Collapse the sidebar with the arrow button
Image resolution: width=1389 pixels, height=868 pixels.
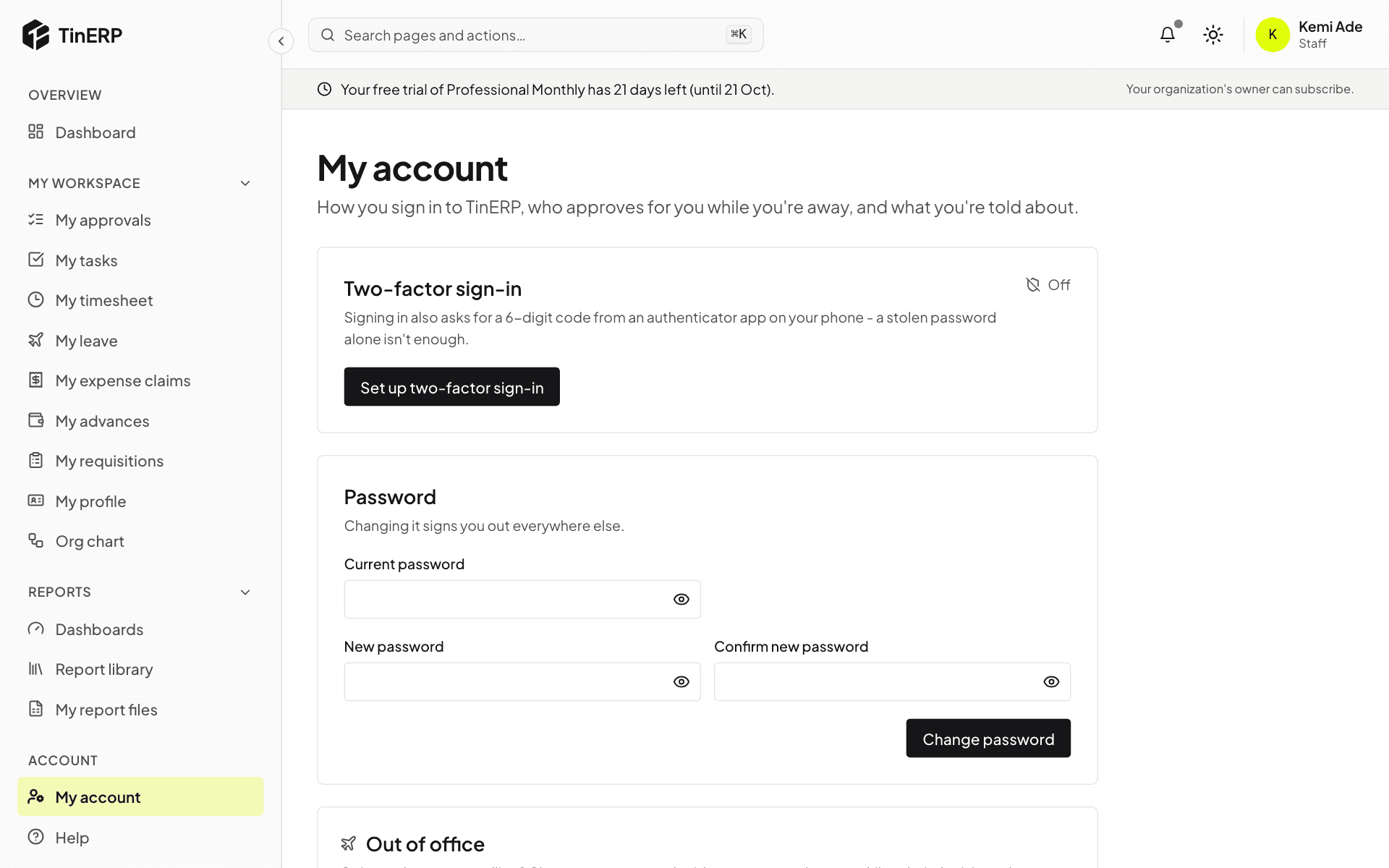point(281,41)
